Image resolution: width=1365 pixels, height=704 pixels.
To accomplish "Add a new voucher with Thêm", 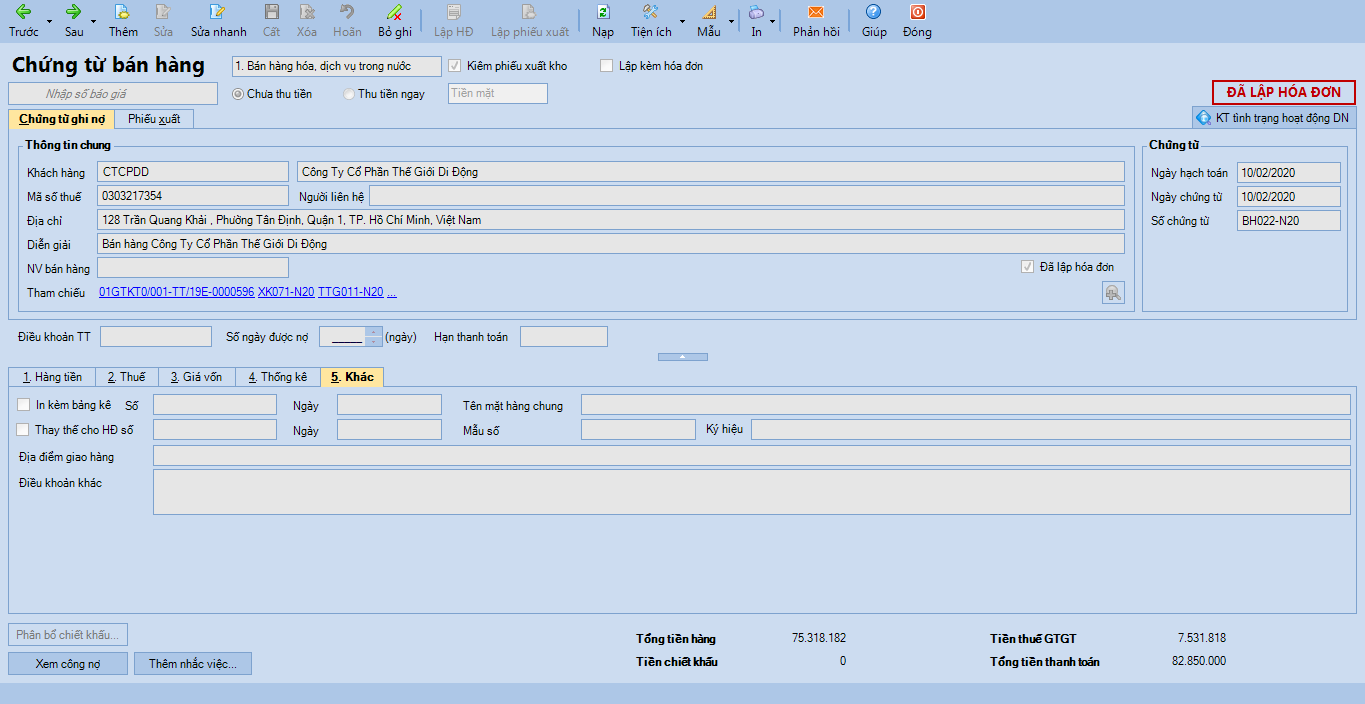I will point(123,20).
